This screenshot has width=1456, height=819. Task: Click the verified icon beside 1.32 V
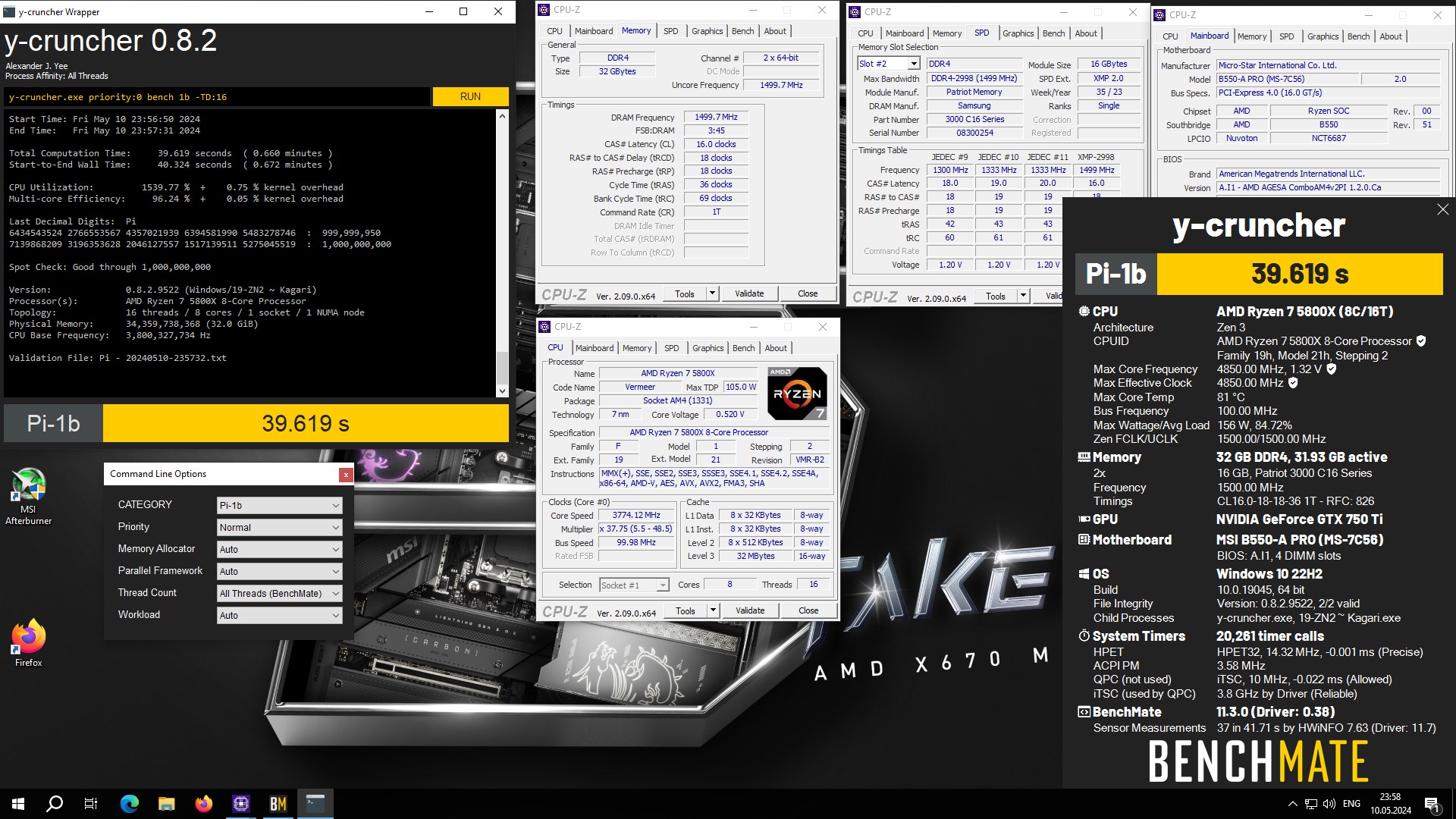tap(1332, 369)
